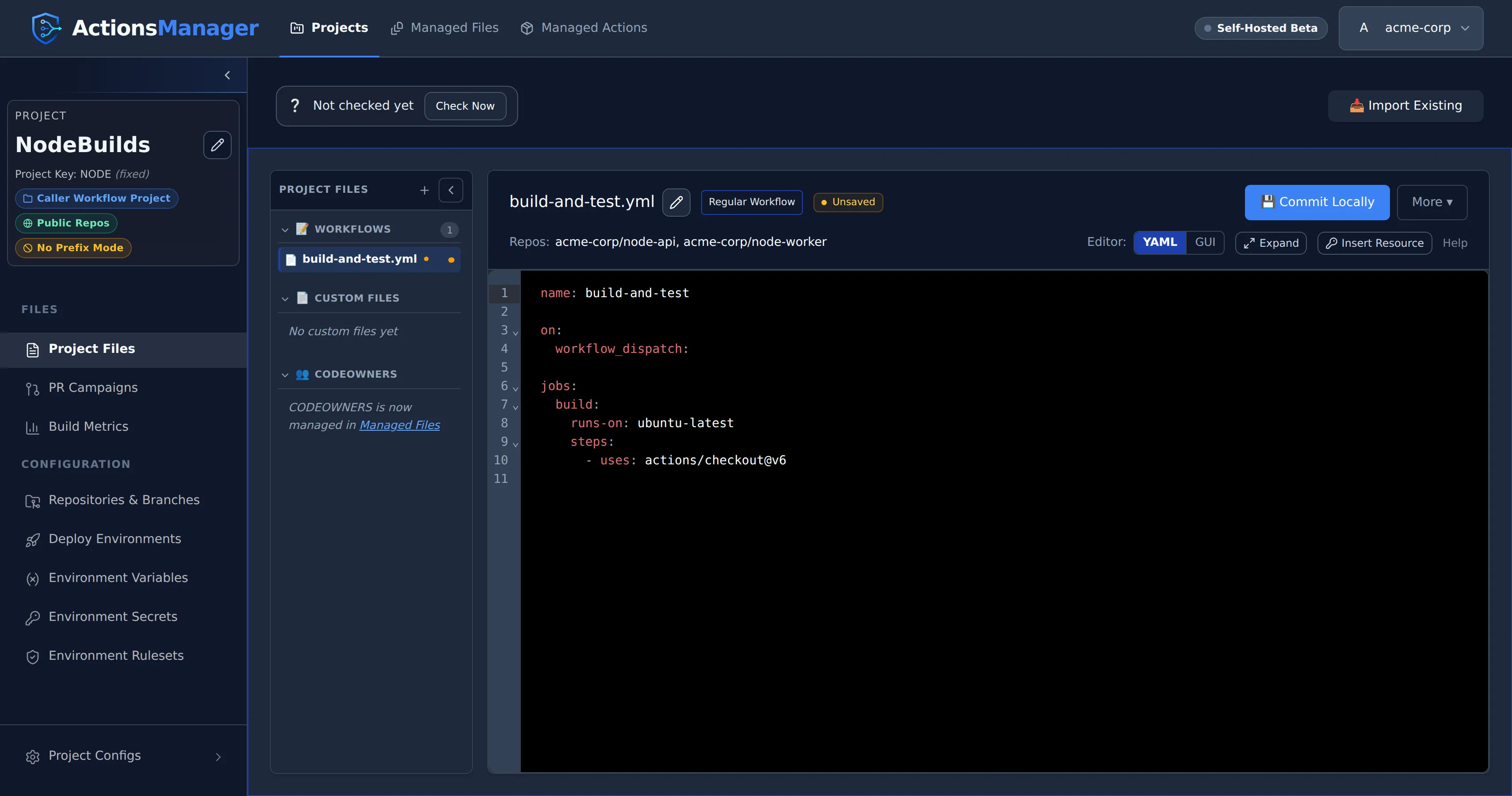Click the Caller Workflow Project badge
Screen dimensions: 1512x796
point(97,199)
